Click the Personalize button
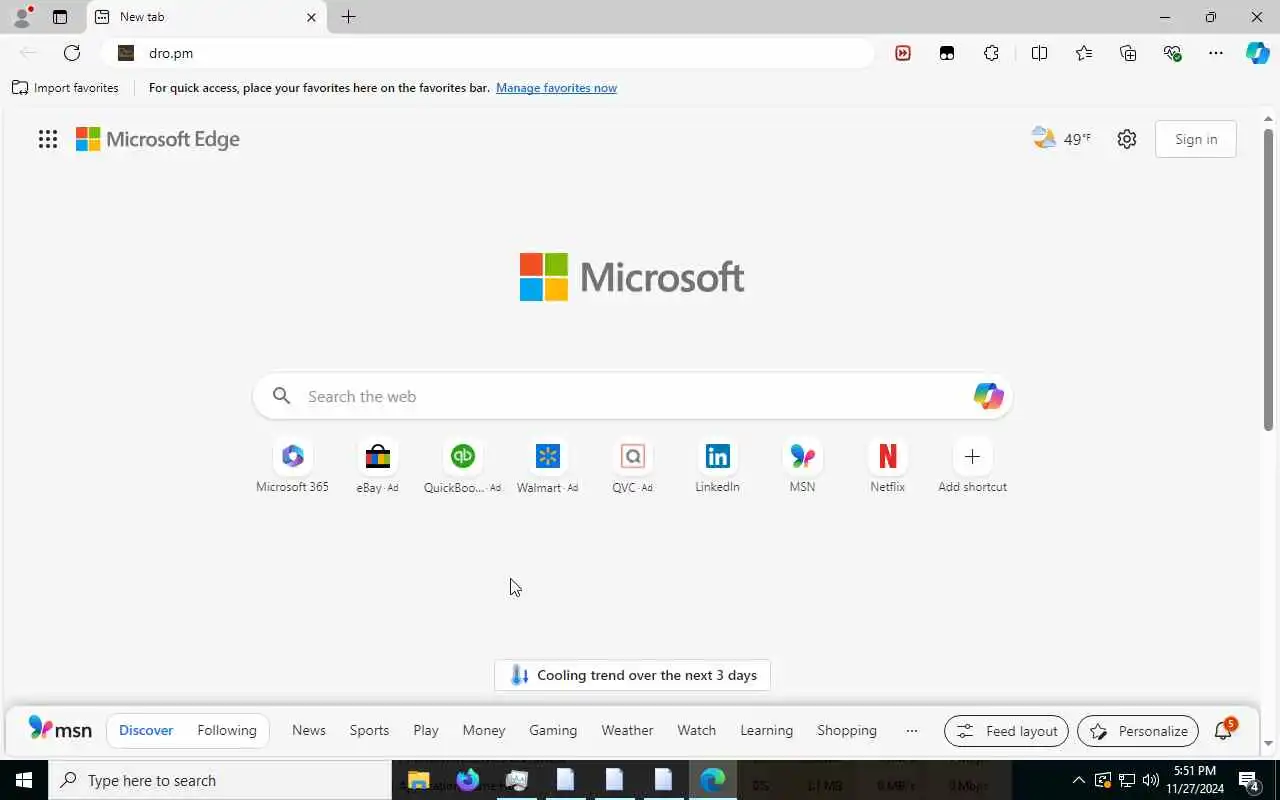1280x800 pixels. (x=1138, y=731)
